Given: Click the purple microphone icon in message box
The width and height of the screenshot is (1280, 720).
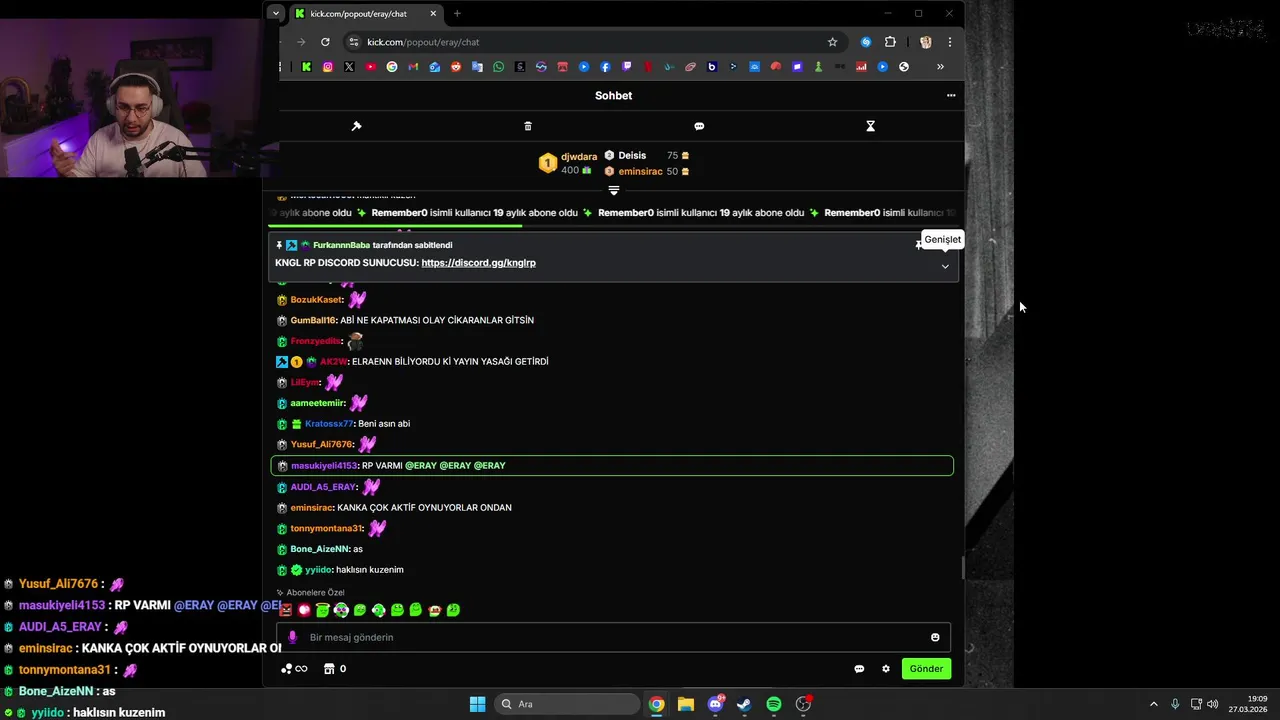Looking at the screenshot, I should 292,637.
